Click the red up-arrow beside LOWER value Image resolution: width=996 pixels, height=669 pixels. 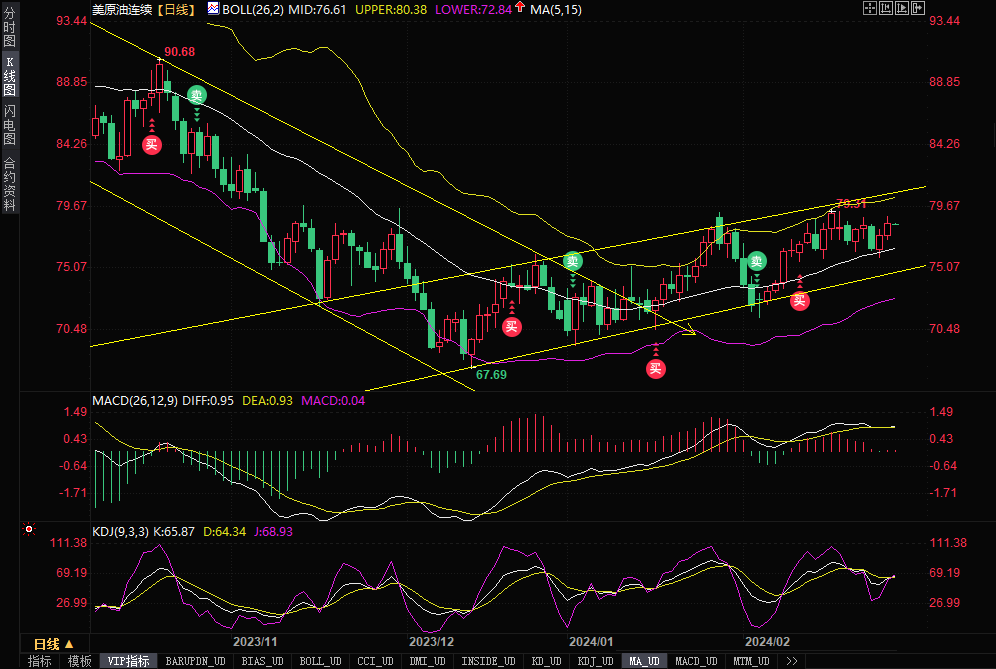520,8
